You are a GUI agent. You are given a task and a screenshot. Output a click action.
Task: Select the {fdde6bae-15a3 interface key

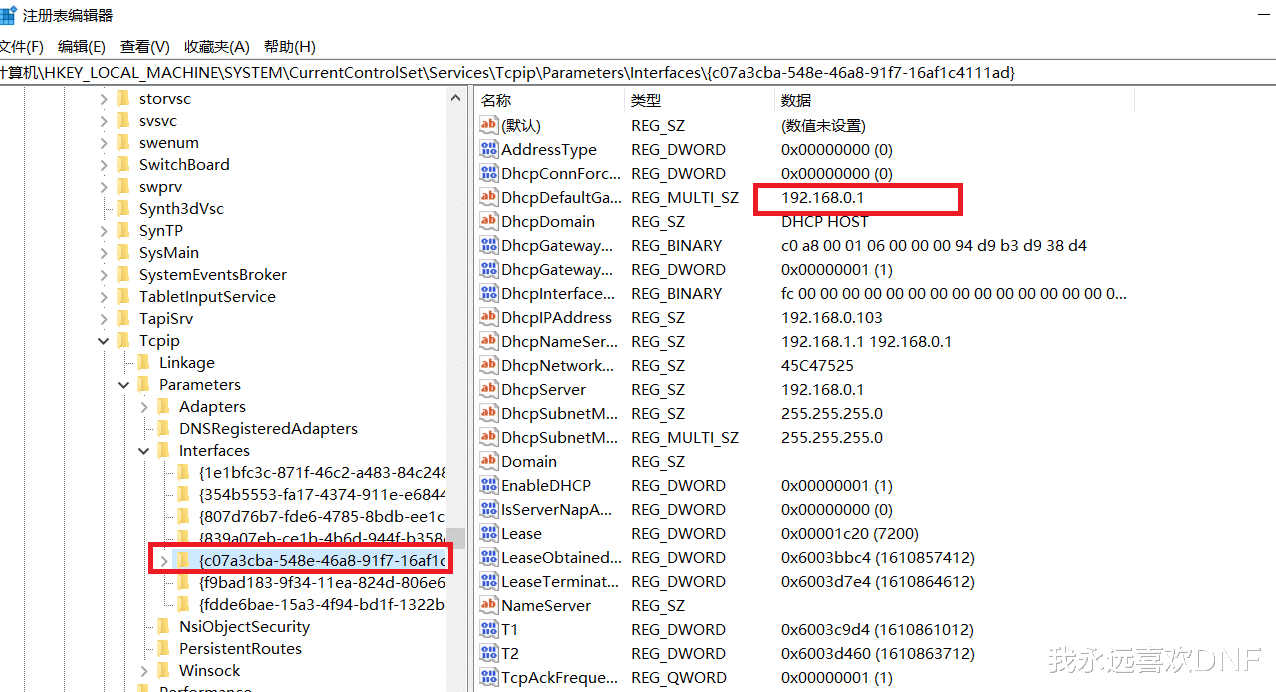click(322, 605)
